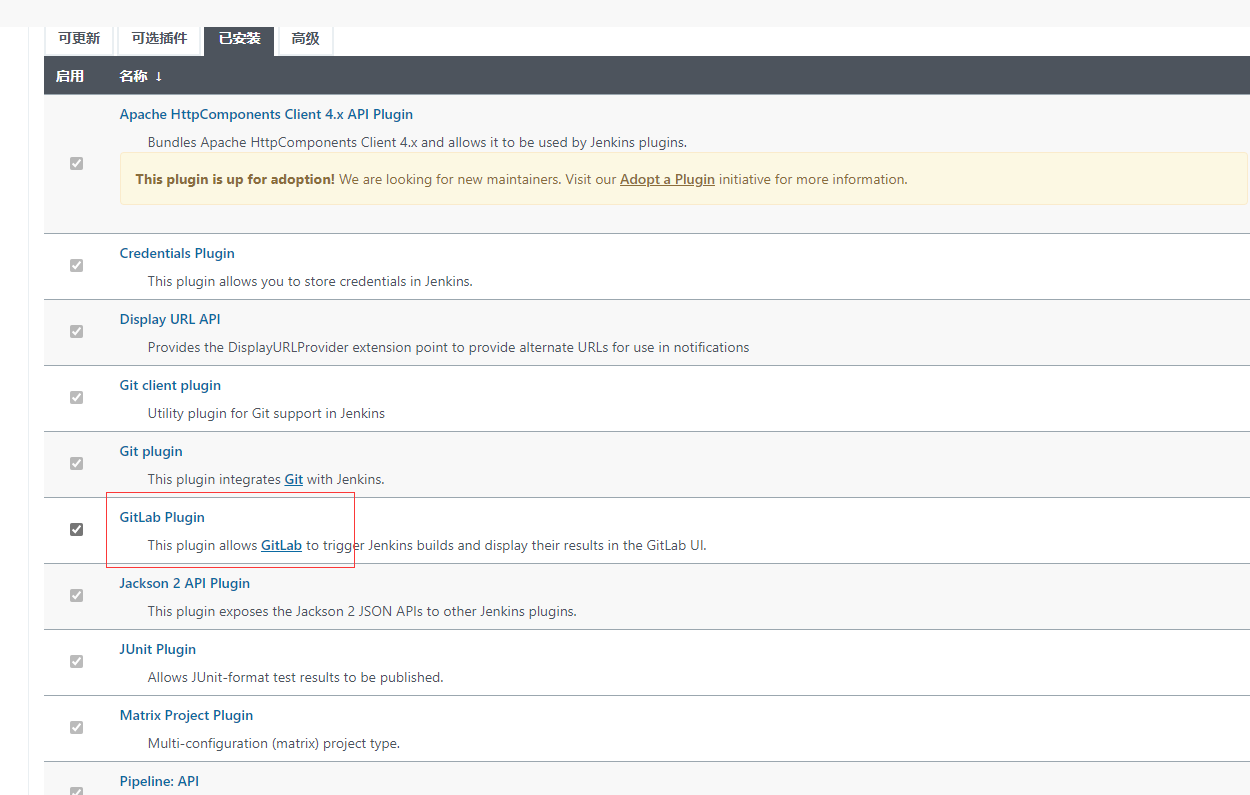Click 'exposes the Jackson 2 JSON APIs' description

[362, 611]
